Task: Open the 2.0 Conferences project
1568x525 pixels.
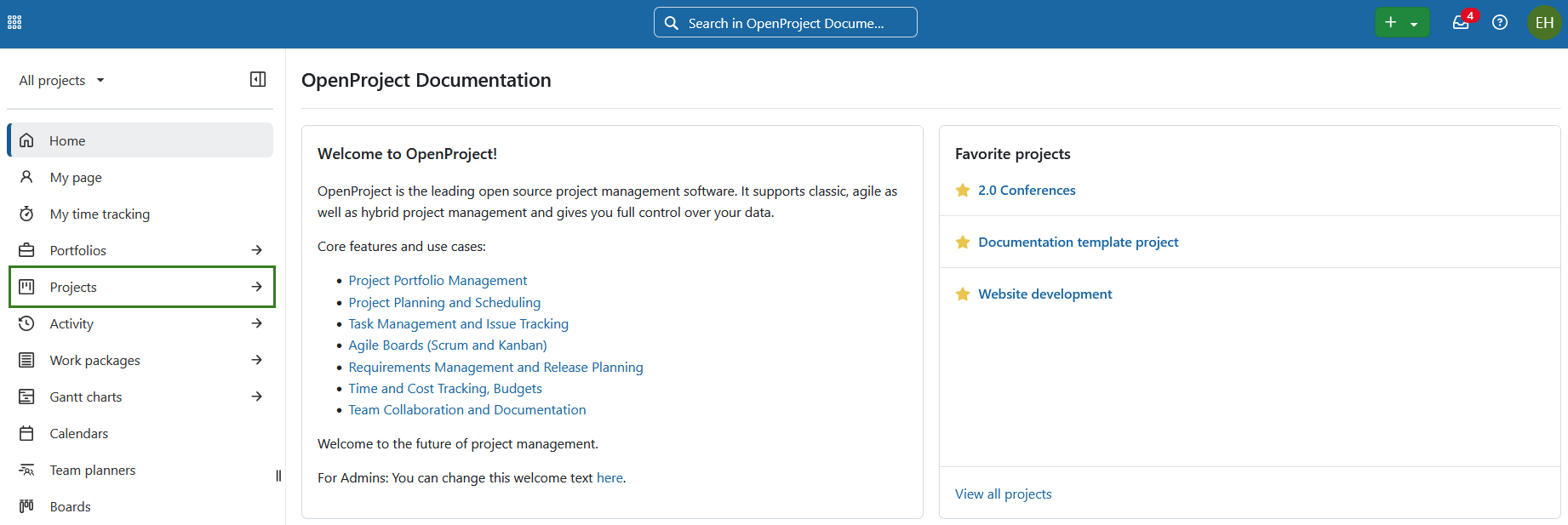Action: pyautogui.click(x=1027, y=191)
